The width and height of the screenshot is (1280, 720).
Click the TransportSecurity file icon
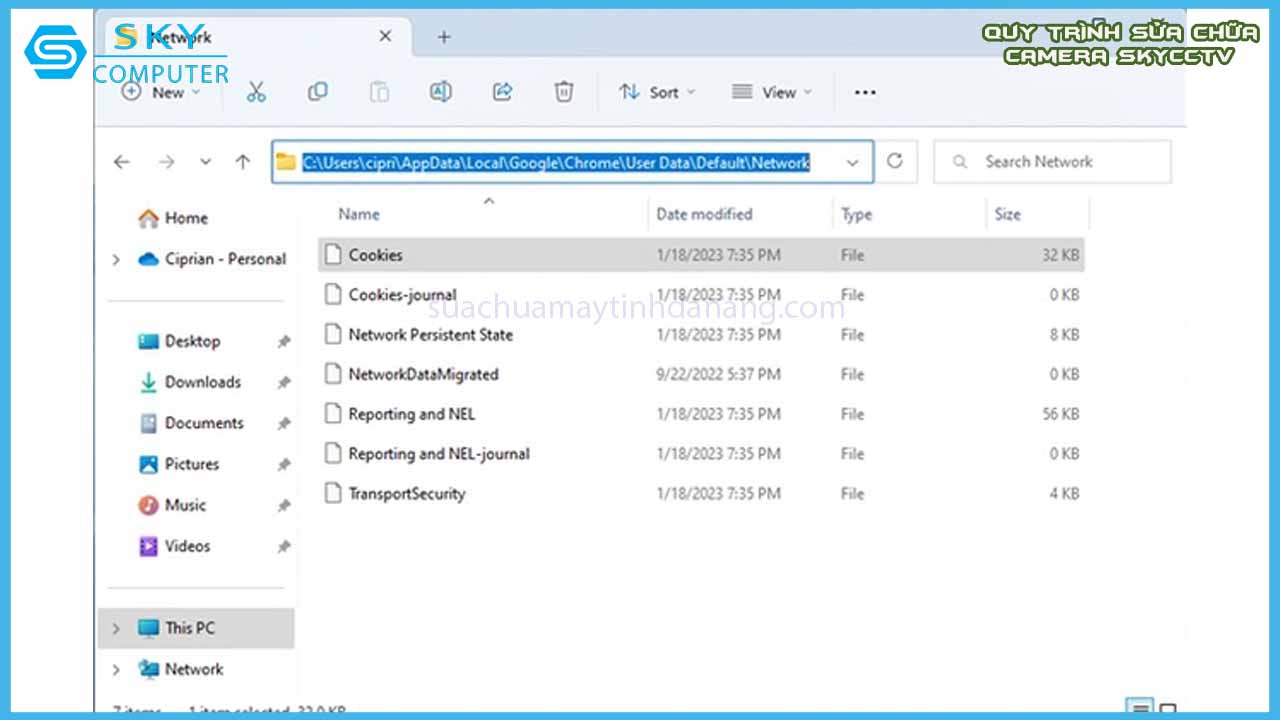point(333,493)
